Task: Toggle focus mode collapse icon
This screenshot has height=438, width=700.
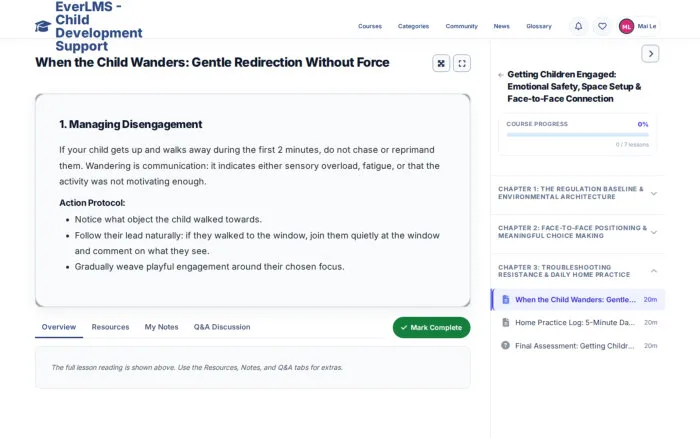Action: click(x=441, y=63)
